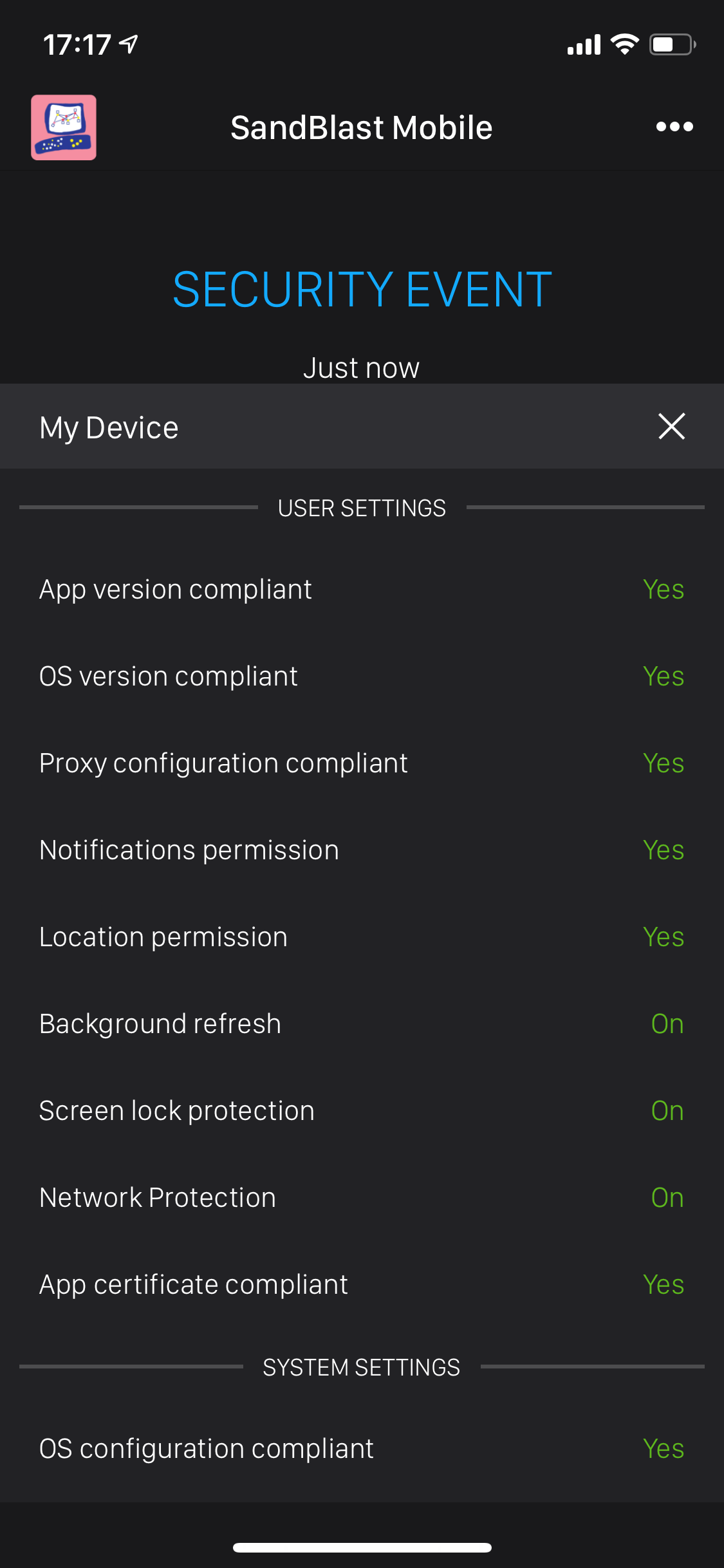Toggle Screen lock protection On status

click(667, 1111)
